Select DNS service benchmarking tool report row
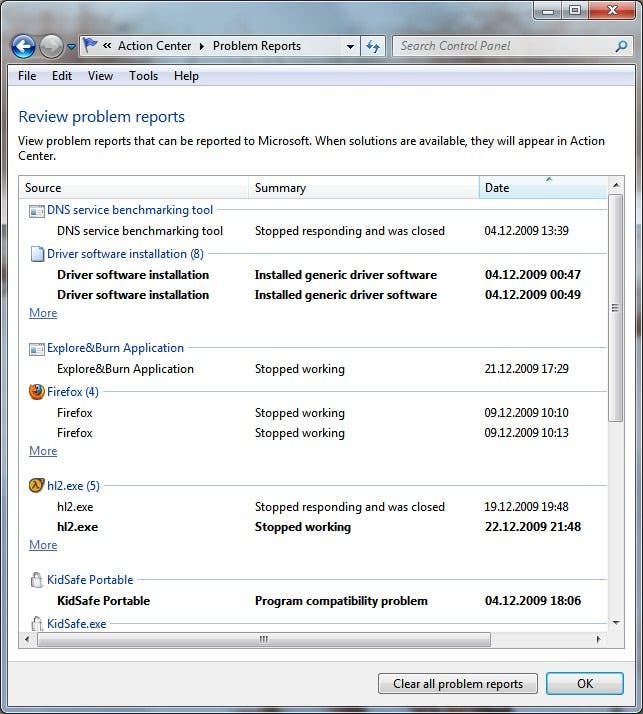 tap(313, 231)
